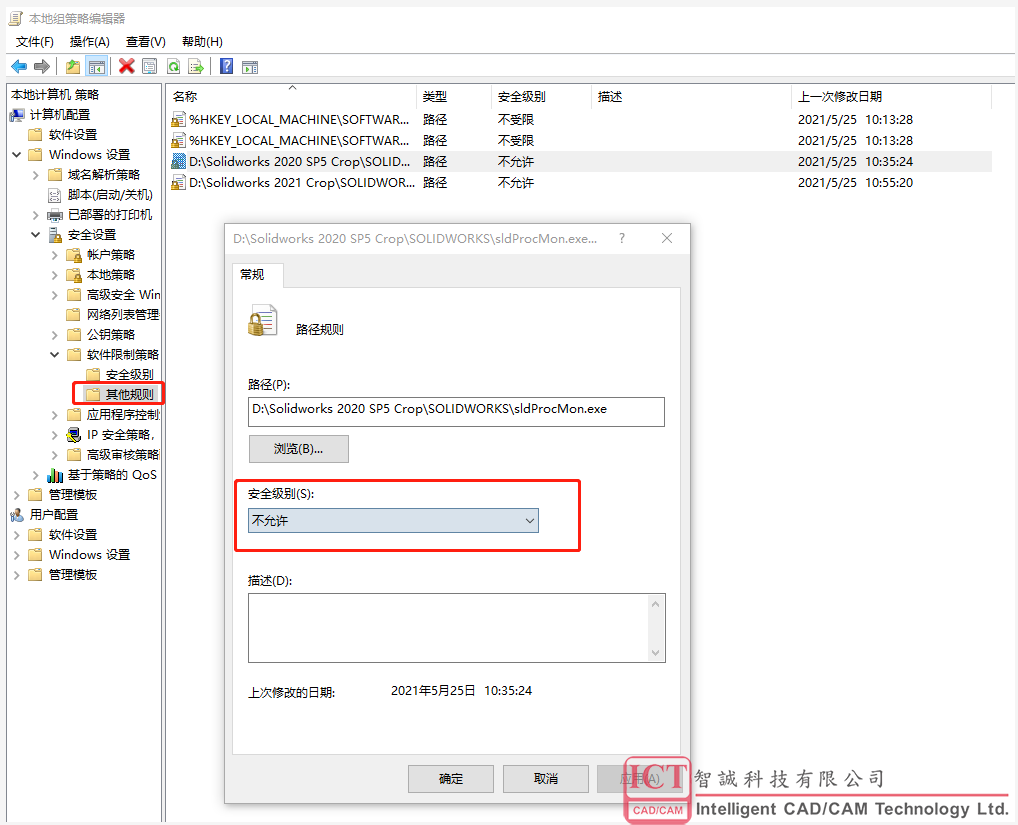Open the blue Help question mark icon
This screenshot has height=825, width=1018.
coord(227,66)
